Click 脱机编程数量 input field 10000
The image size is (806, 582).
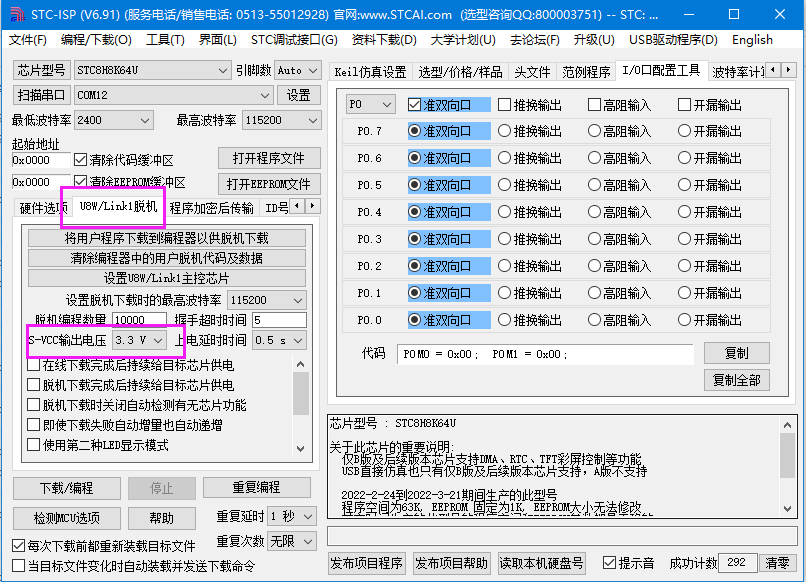139,320
